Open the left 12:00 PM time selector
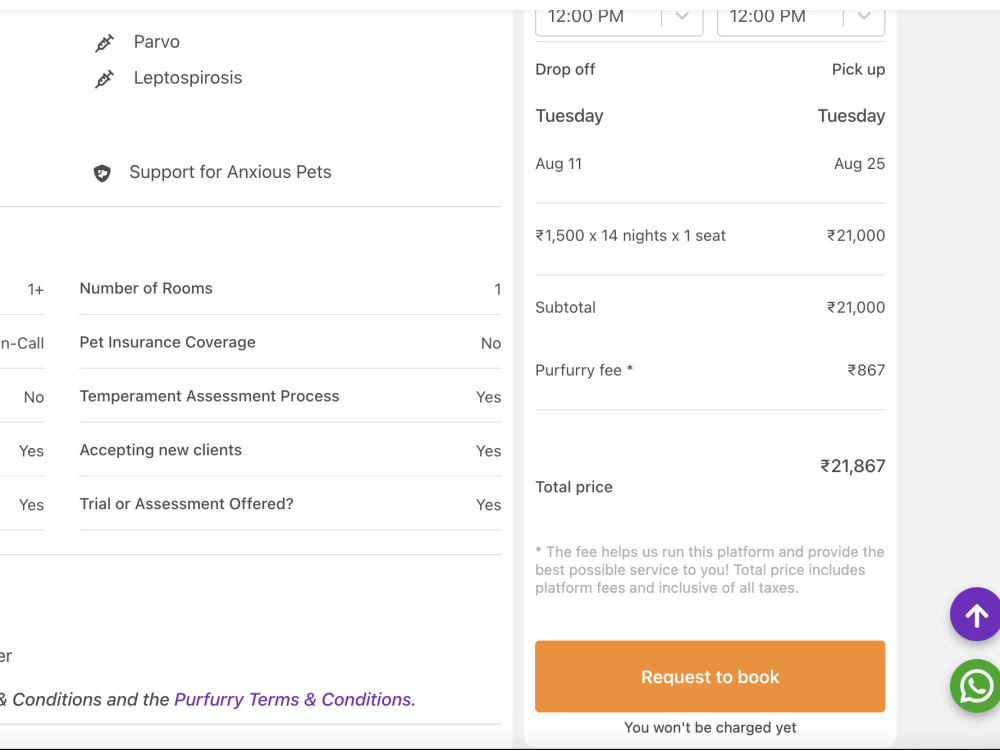 coord(619,18)
